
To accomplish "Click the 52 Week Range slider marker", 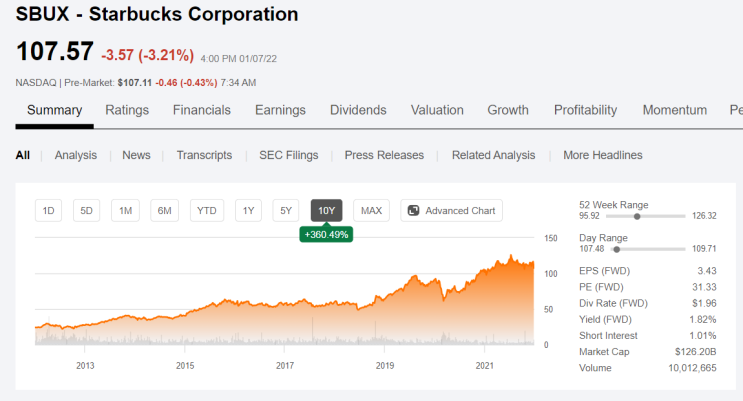I will [637, 216].
